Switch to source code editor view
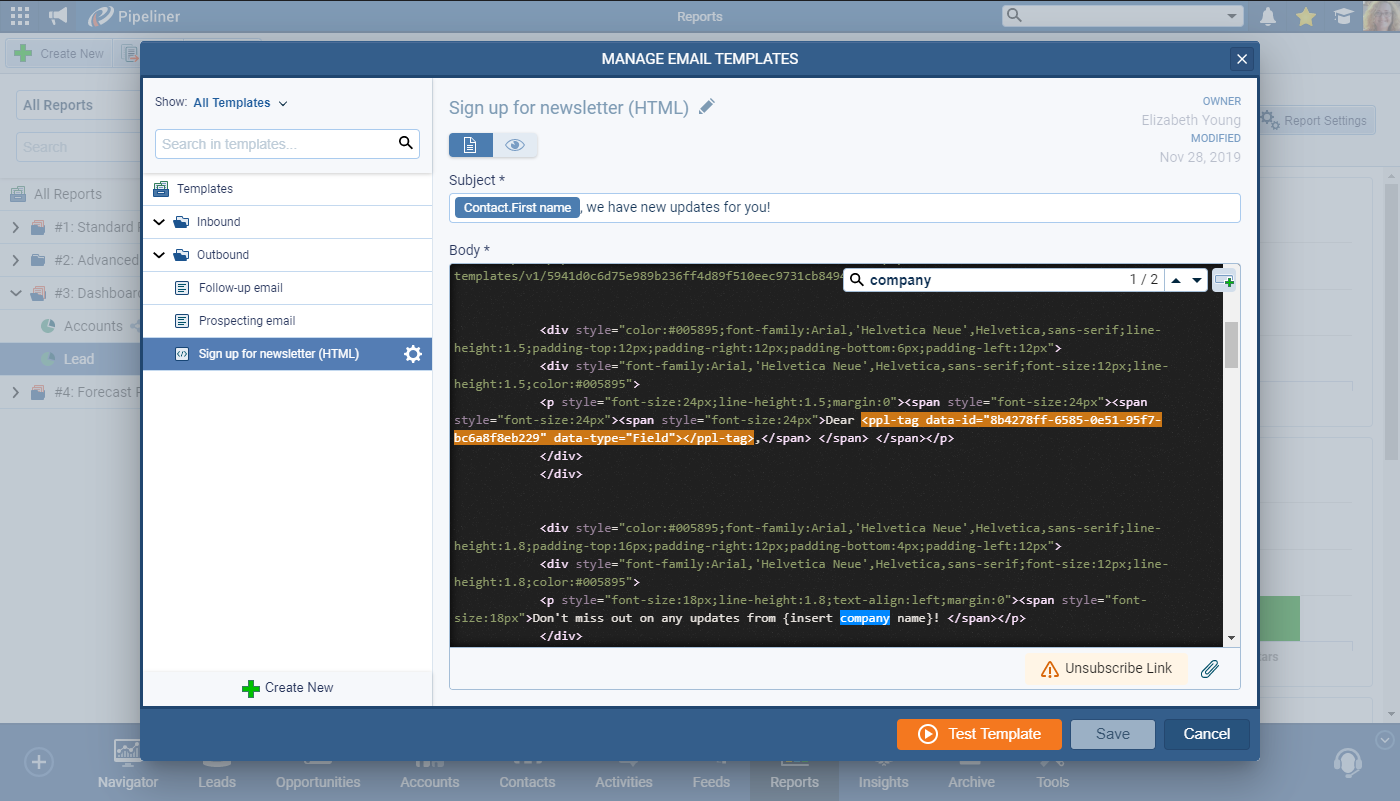The height and width of the screenshot is (801, 1400). 471,145
